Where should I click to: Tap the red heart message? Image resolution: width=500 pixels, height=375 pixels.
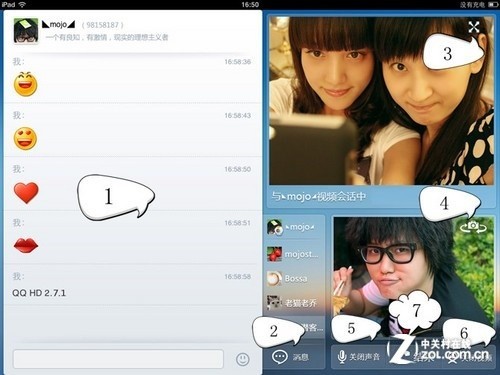click(26, 193)
